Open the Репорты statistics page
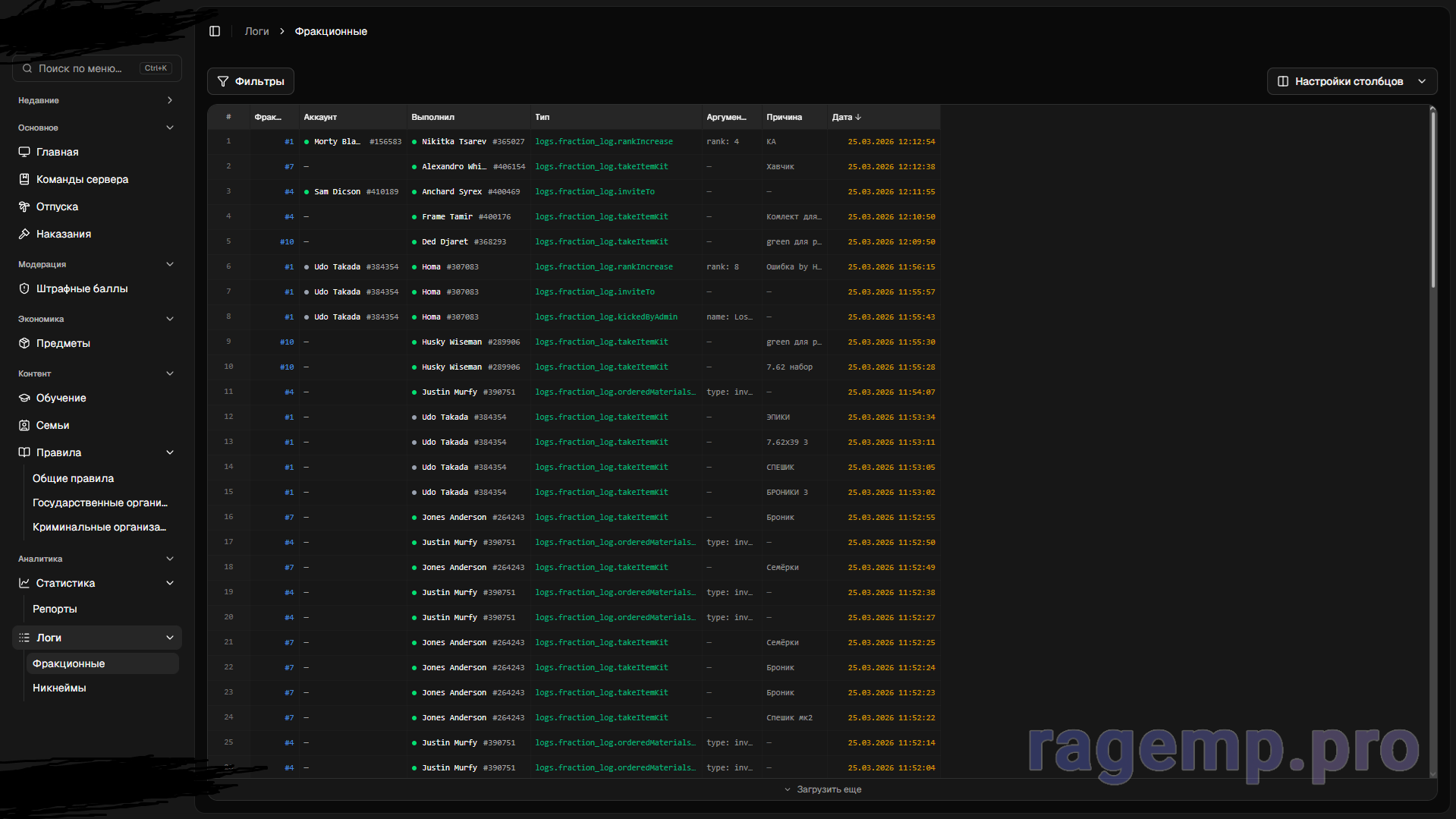The image size is (1456, 819). click(x=55, y=609)
